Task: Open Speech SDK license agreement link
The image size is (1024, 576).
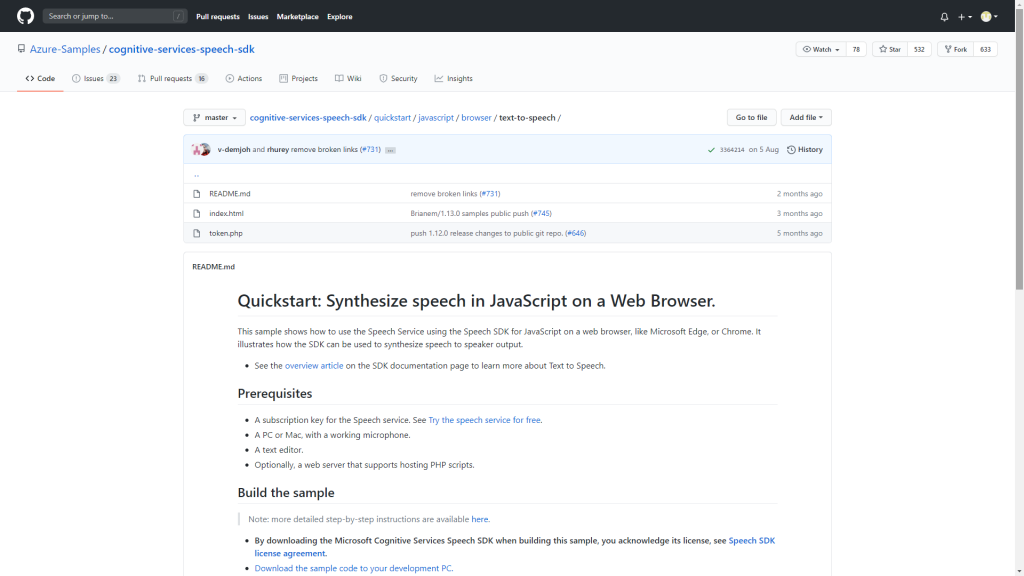Action: coord(752,541)
